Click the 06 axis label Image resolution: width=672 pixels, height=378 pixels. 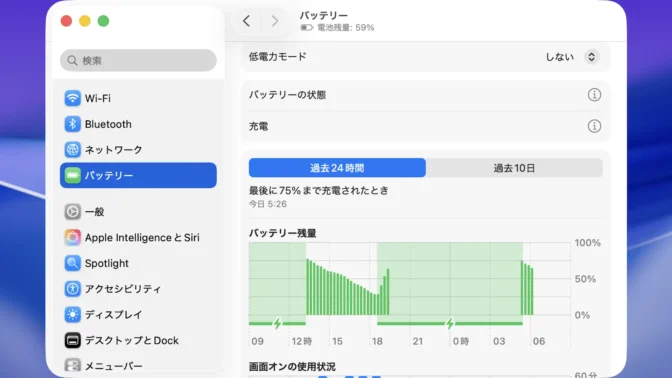click(539, 341)
